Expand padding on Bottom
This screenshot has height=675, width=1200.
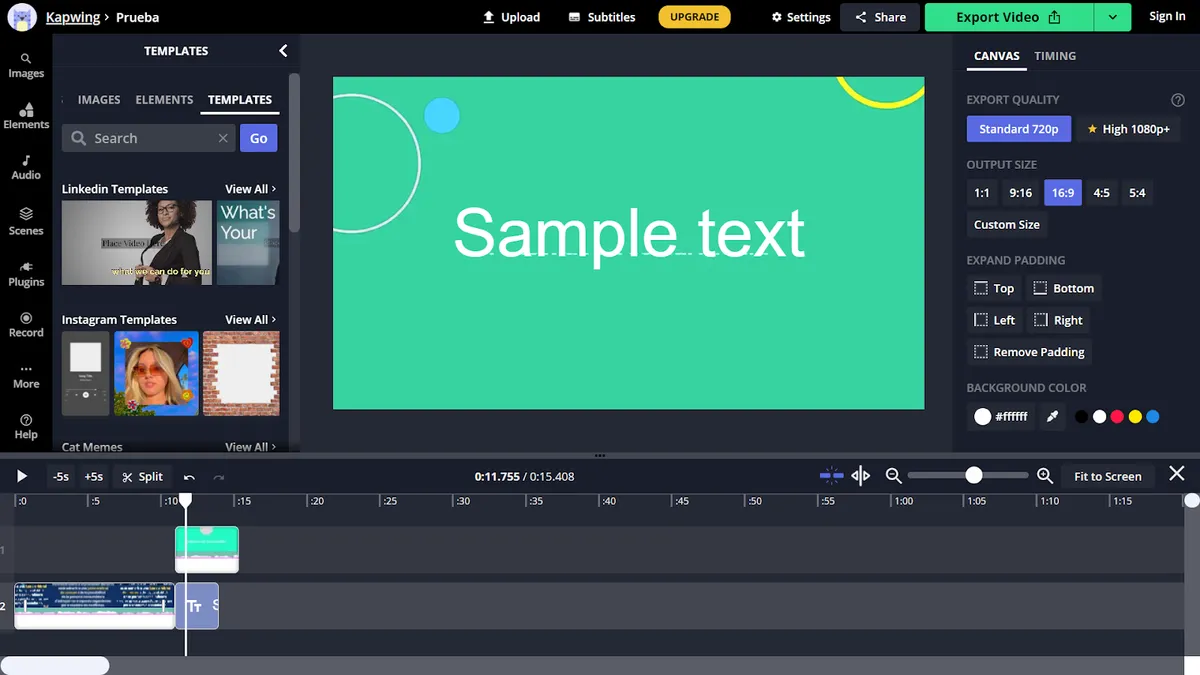coord(1064,288)
